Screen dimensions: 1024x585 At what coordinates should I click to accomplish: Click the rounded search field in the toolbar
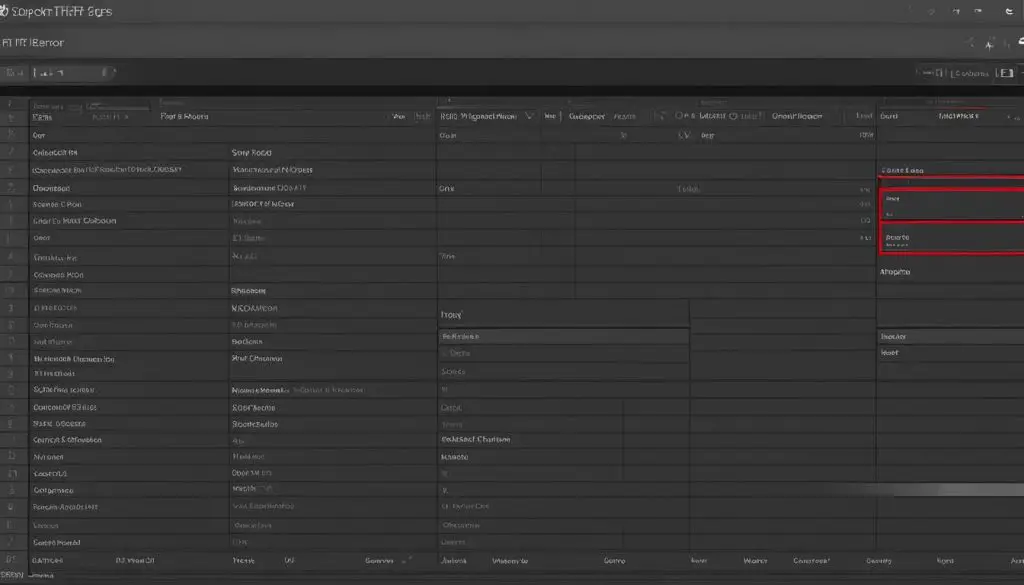pyautogui.click(x=74, y=72)
